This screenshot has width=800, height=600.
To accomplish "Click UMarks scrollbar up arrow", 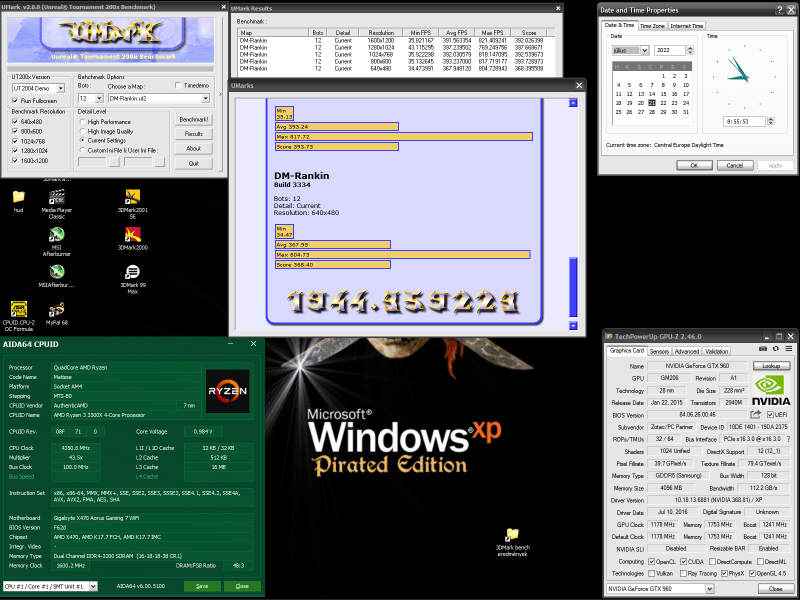I will pyautogui.click(x=573, y=103).
